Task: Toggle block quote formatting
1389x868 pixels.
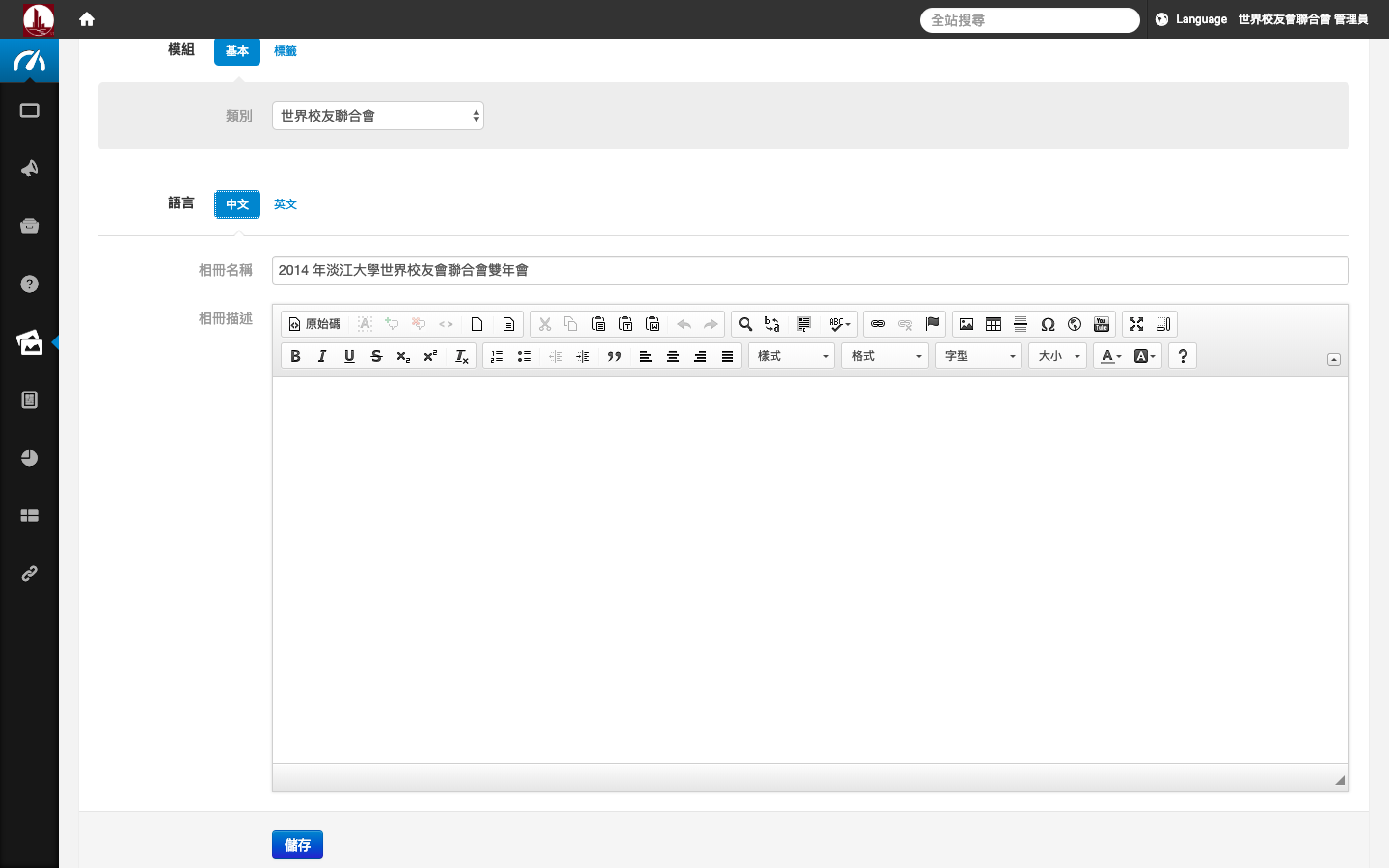Action: pos(614,356)
